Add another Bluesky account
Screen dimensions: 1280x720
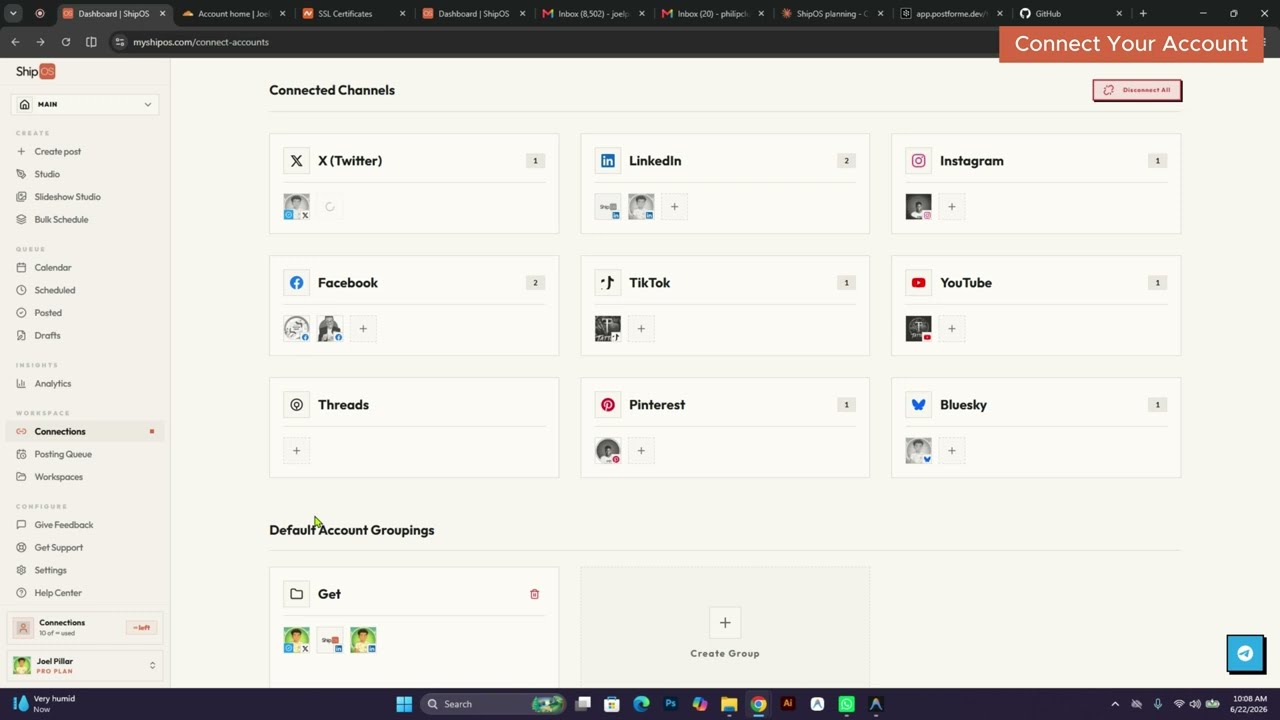[951, 451]
